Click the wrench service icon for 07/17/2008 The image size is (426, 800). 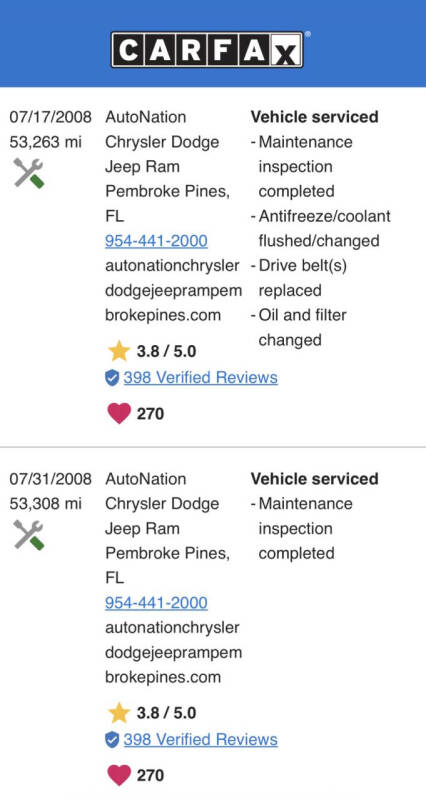(29, 173)
